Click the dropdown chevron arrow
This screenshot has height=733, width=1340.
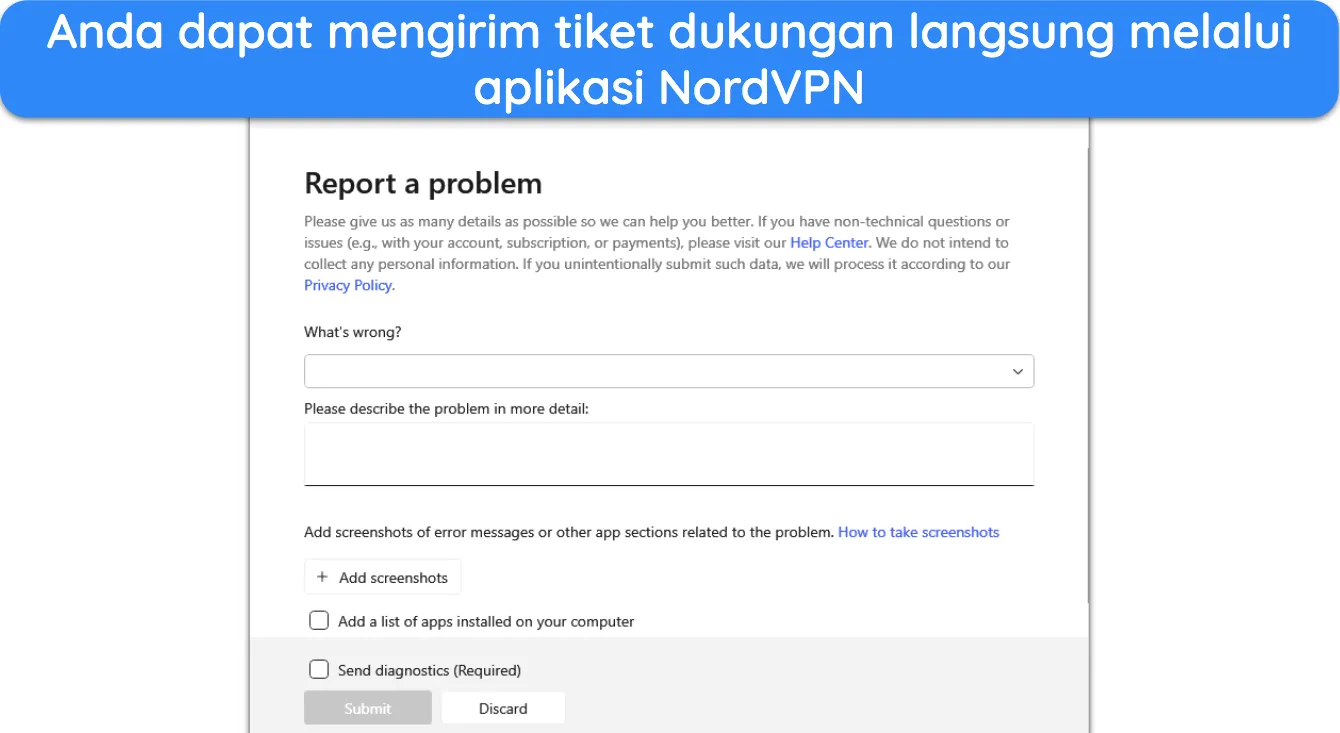click(1017, 372)
